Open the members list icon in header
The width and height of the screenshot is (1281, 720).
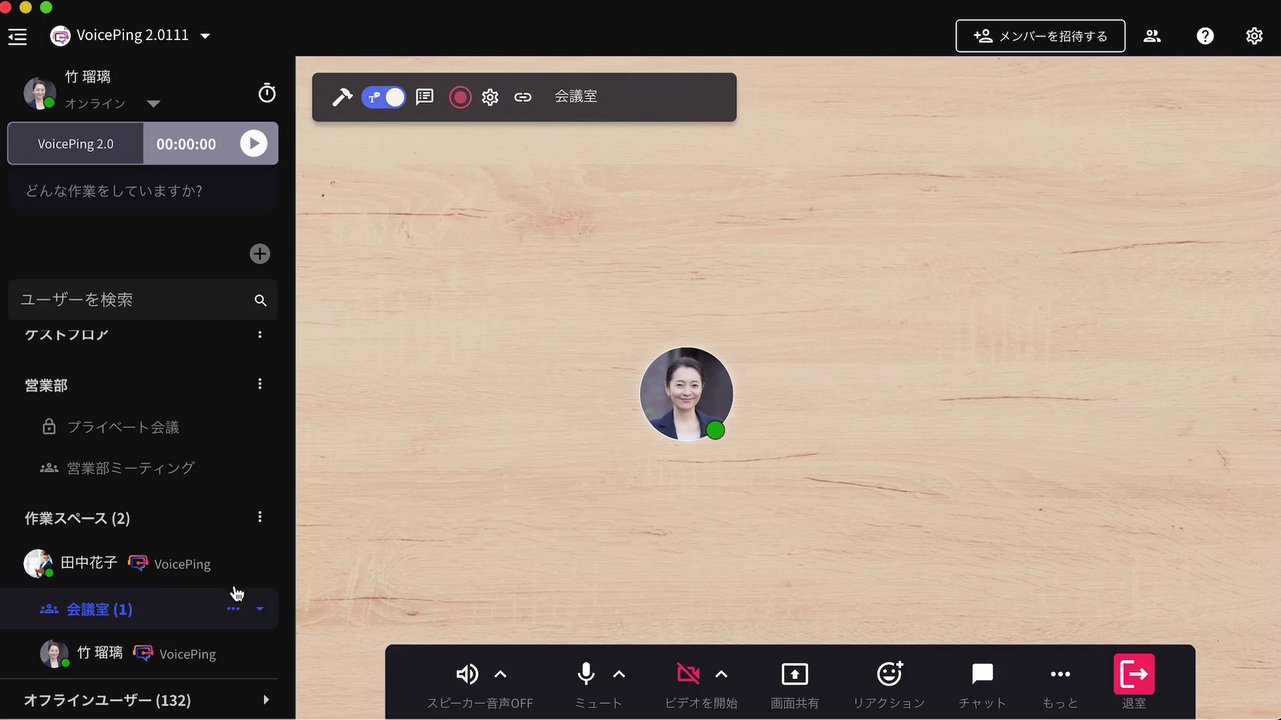1152,36
